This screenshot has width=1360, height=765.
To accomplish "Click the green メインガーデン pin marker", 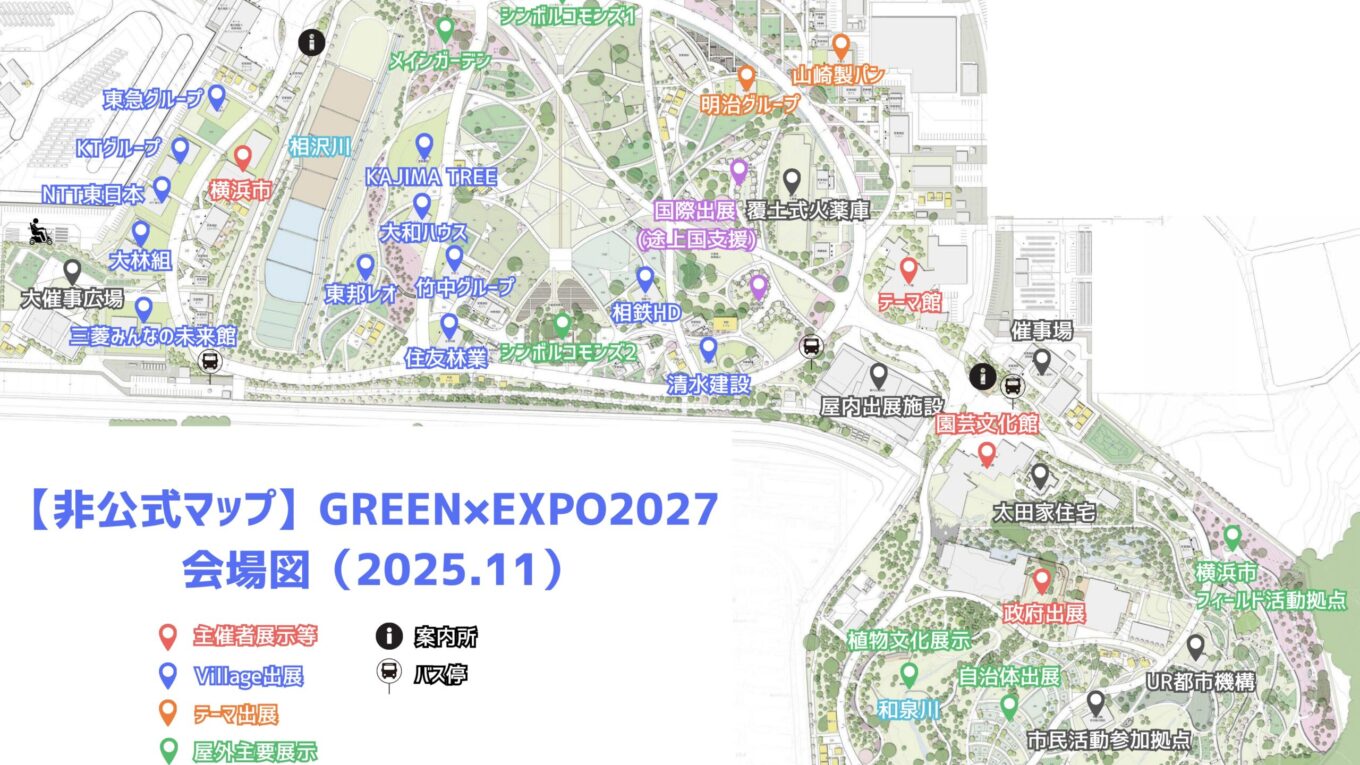I will [446, 29].
